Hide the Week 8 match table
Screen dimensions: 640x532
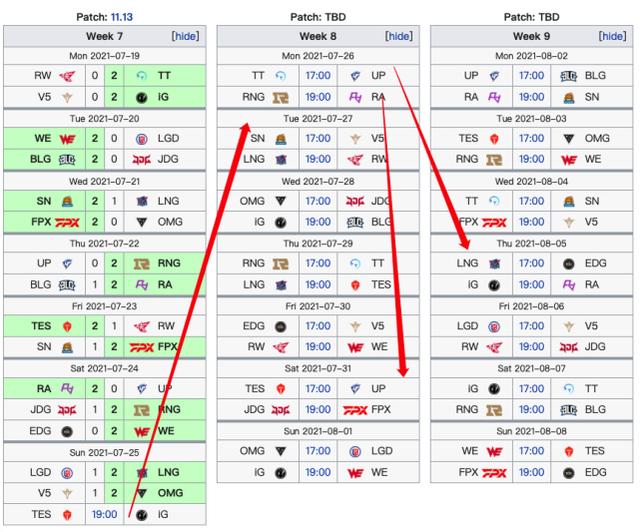click(399, 36)
